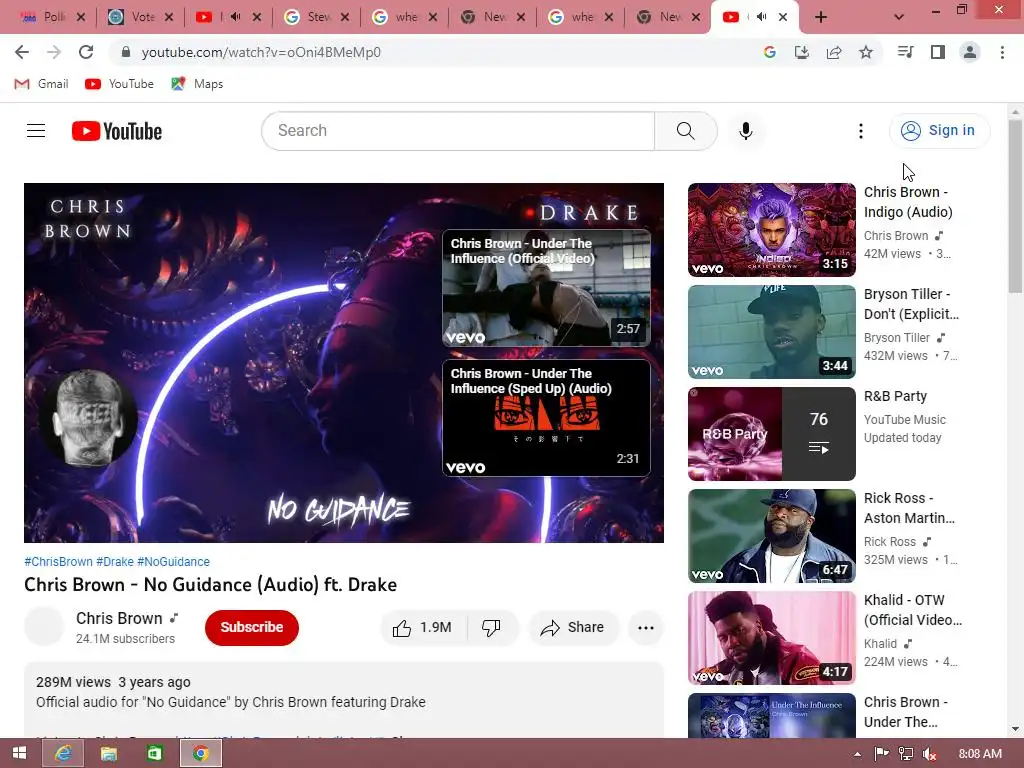Bookmark this page with the star icon
The image size is (1024, 768).
coord(866,52)
